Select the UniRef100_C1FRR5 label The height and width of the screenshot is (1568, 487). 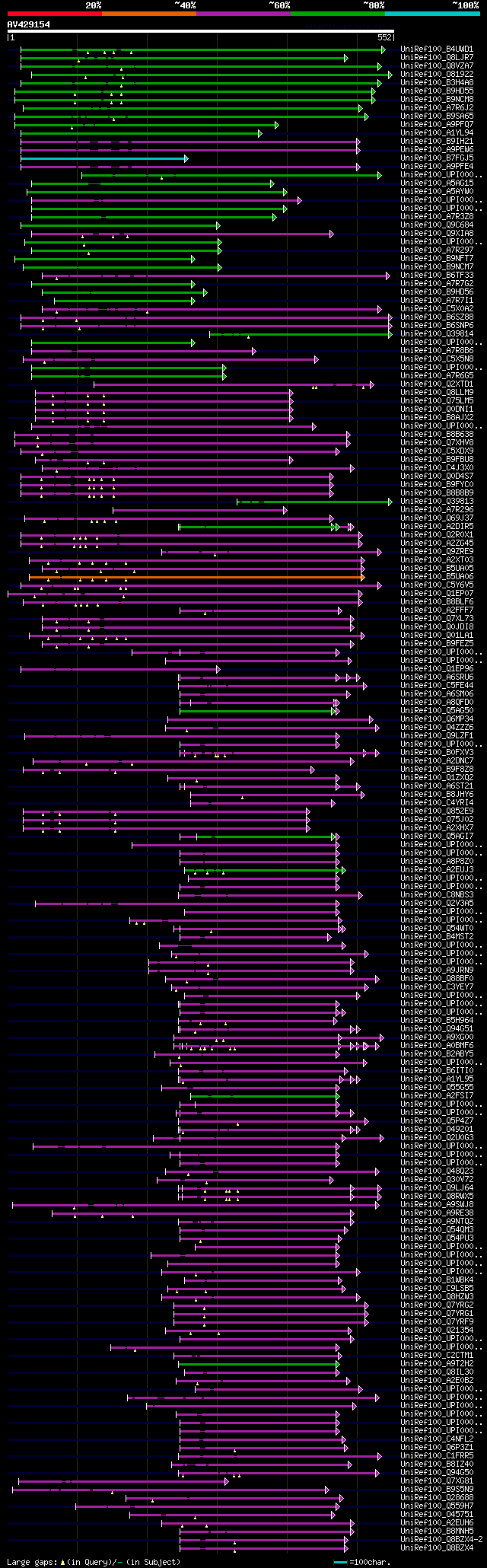click(x=437, y=1456)
